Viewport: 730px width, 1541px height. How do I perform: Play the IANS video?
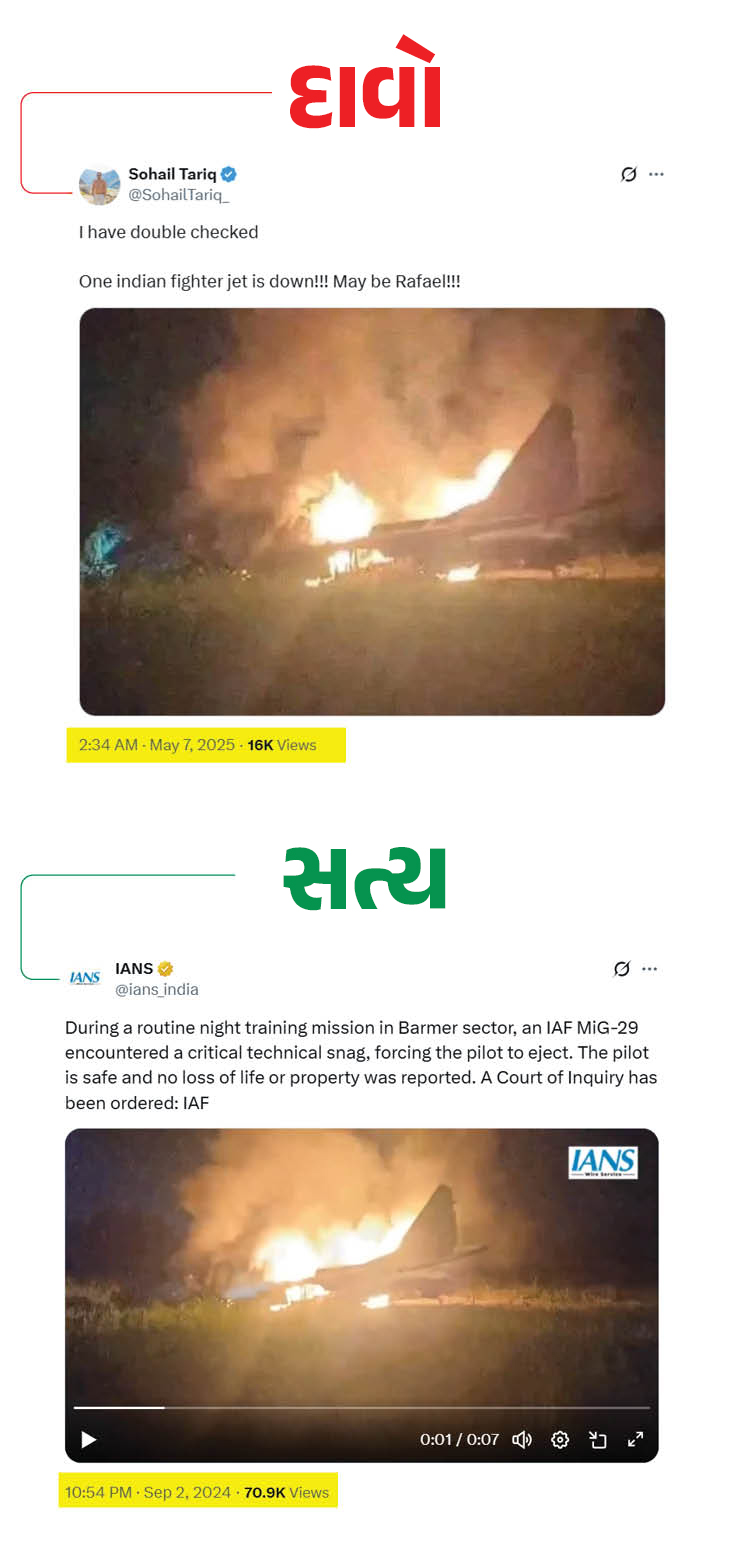tap(88, 1440)
